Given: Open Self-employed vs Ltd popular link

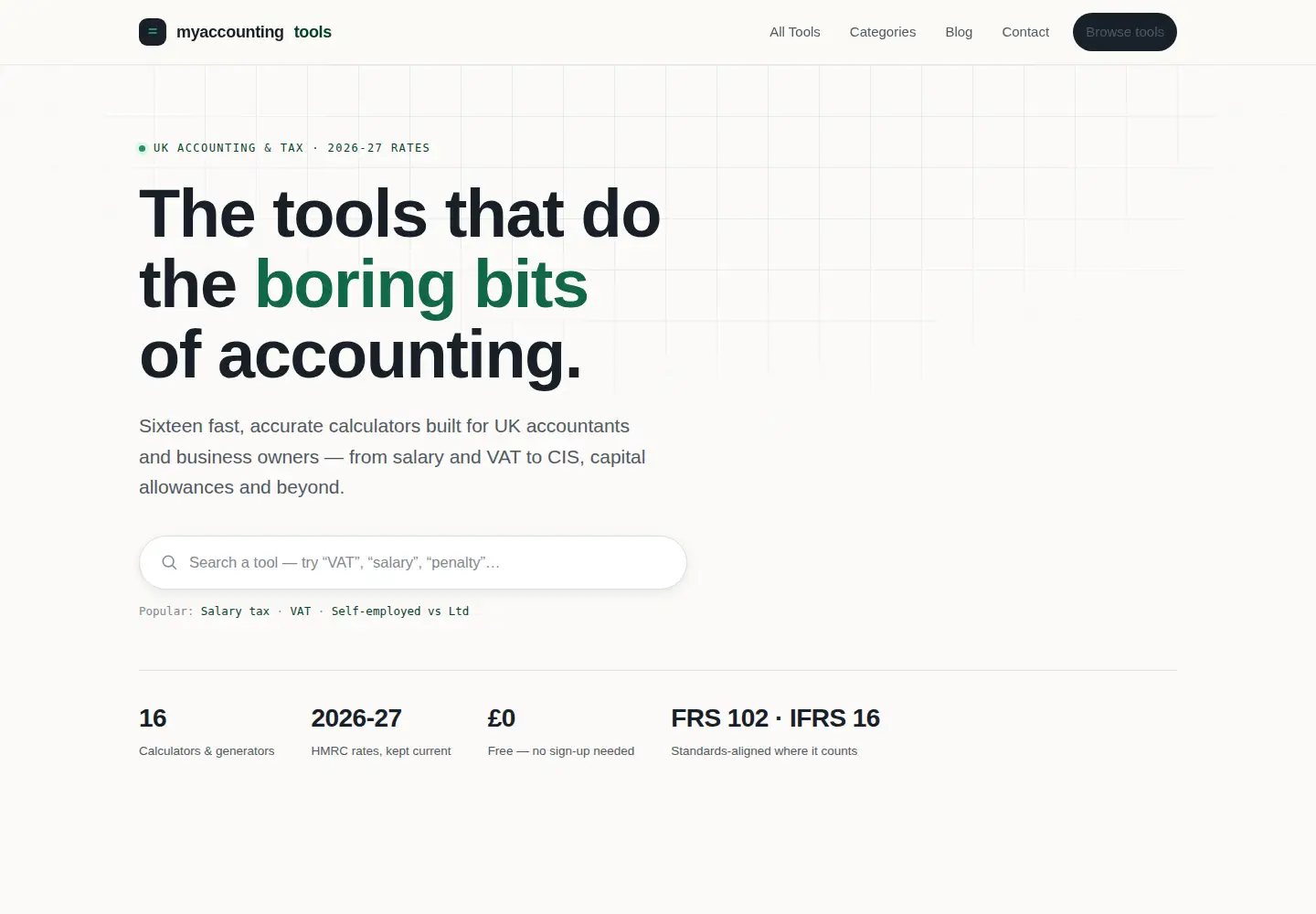Looking at the screenshot, I should coord(400,611).
